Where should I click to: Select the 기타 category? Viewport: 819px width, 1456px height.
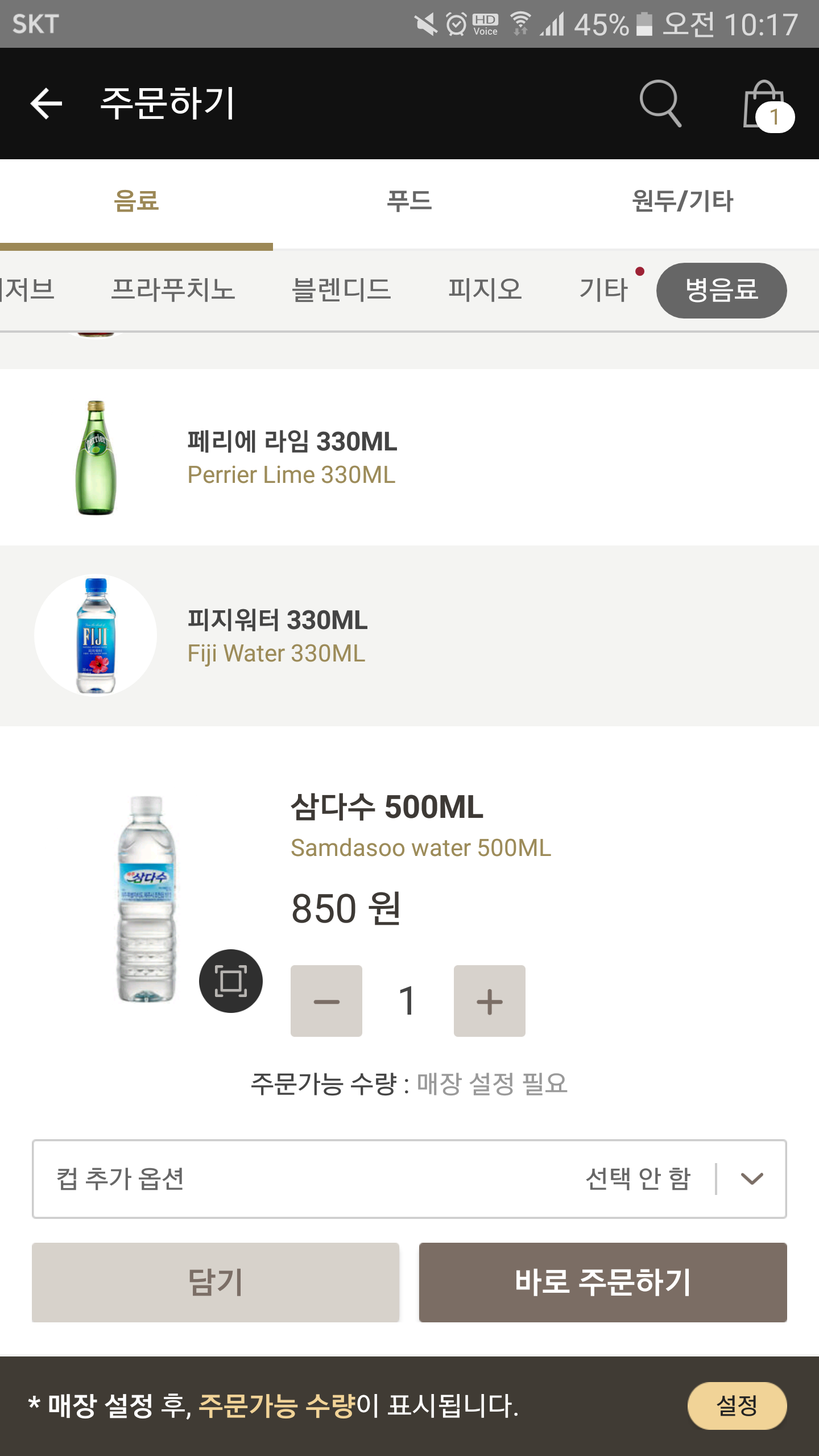[x=604, y=289]
